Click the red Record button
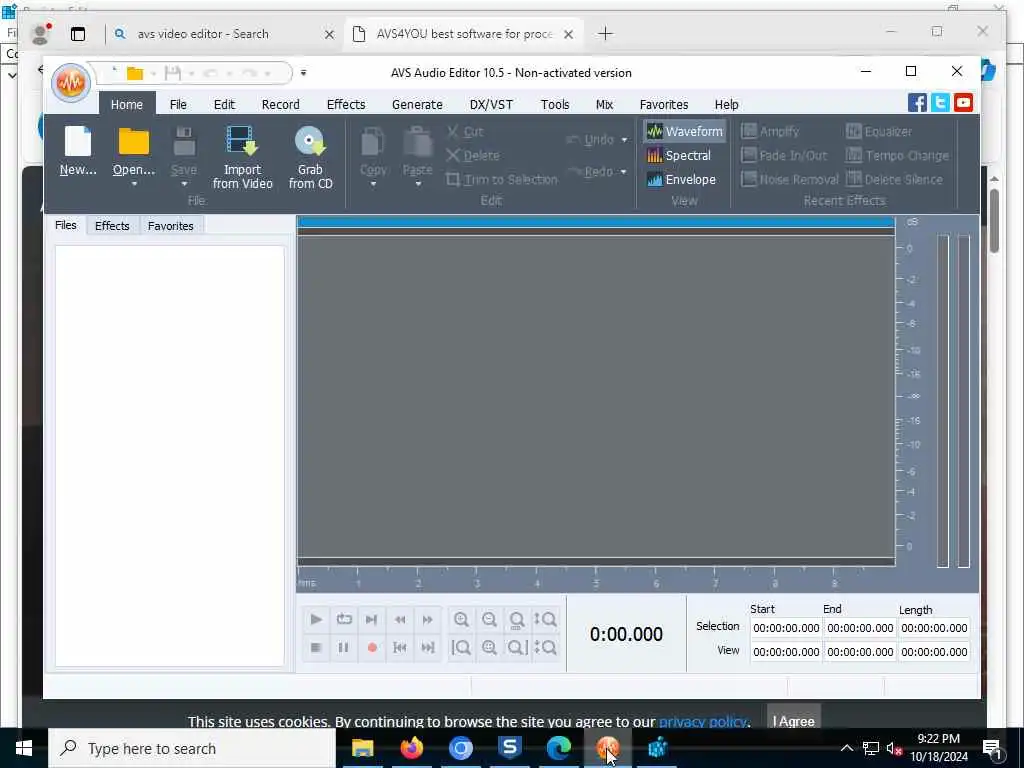The image size is (1024, 768). (x=372, y=647)
